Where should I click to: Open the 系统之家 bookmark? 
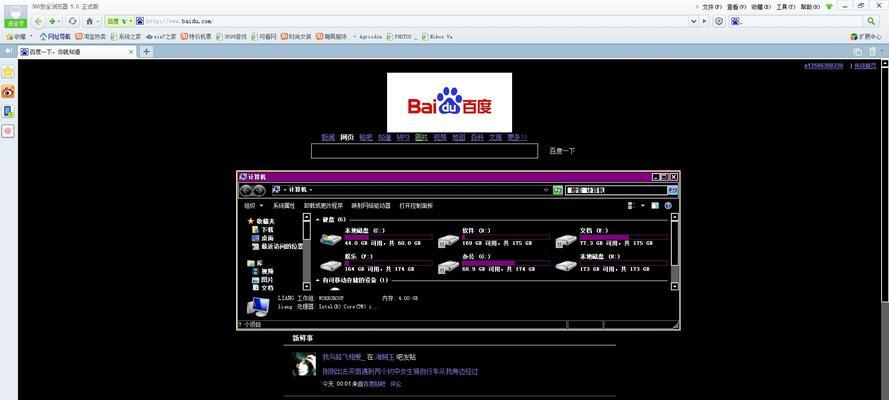coord(126,36)
